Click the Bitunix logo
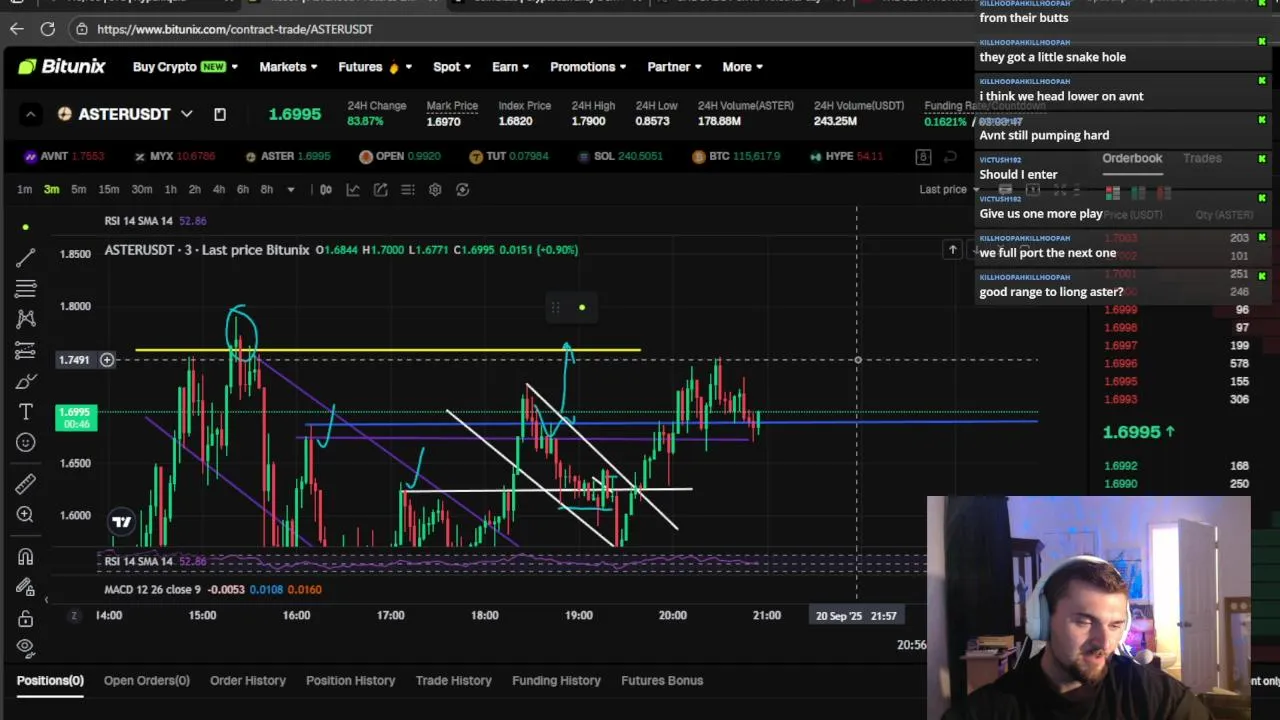 coord(61,67)
